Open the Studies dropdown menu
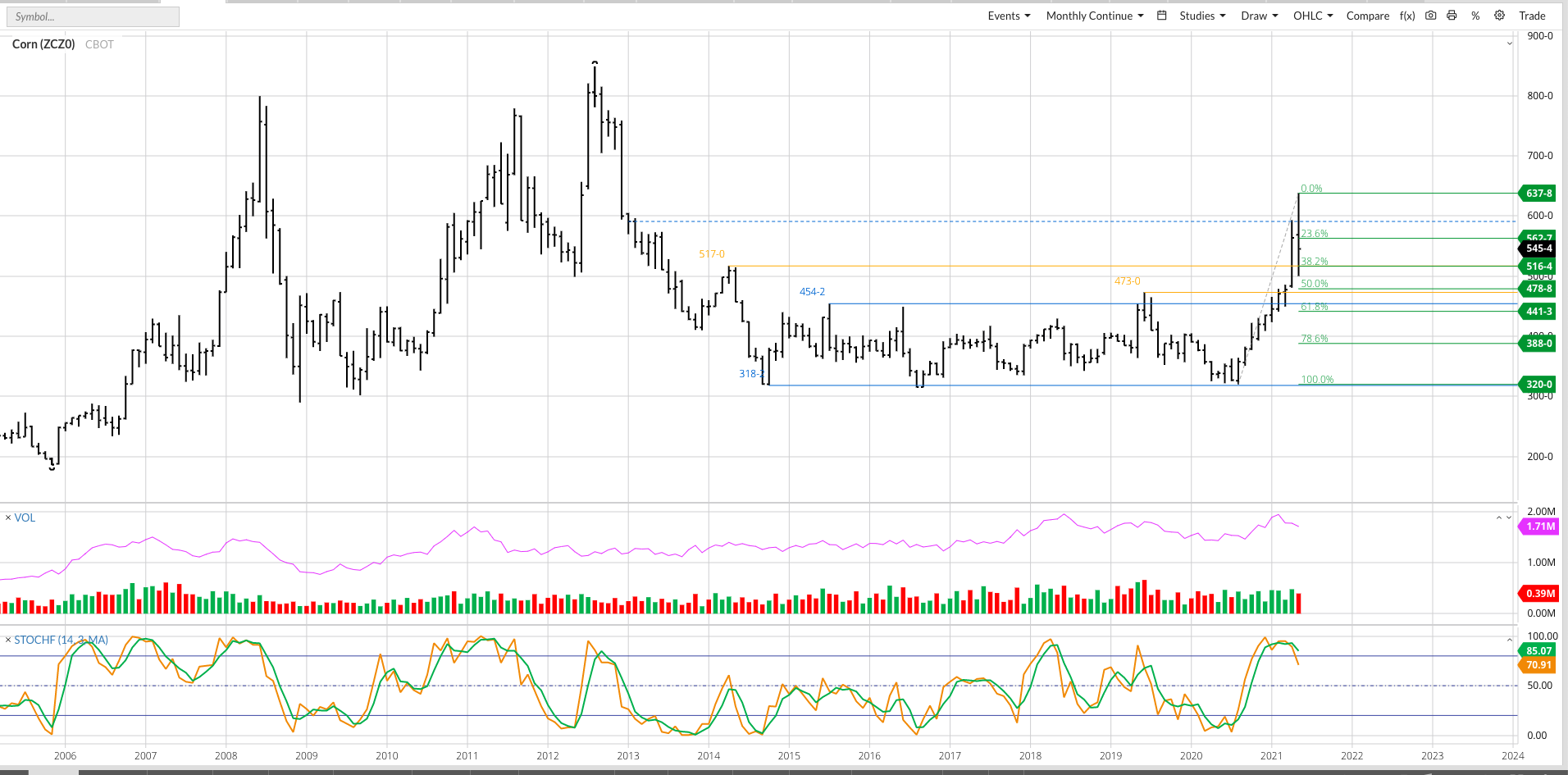Screen dimensions: 1568x775 [x=1202, y=16]
